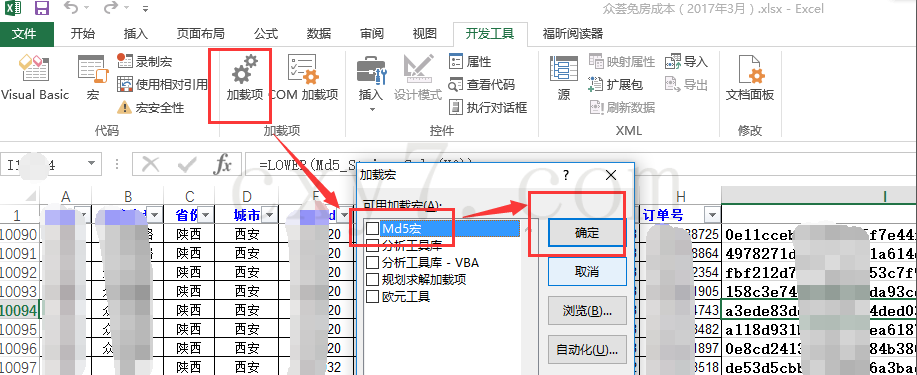This screenshot has height=375, width=917.
Task: Switch to the 公式 formulas tab
Action: [266, 33]
